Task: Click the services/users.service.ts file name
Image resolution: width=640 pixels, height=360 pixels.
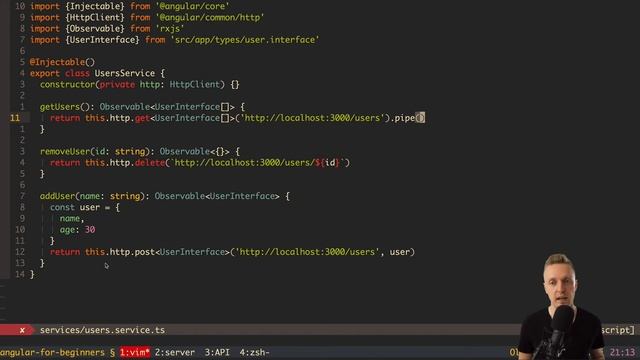Action: 102,330
